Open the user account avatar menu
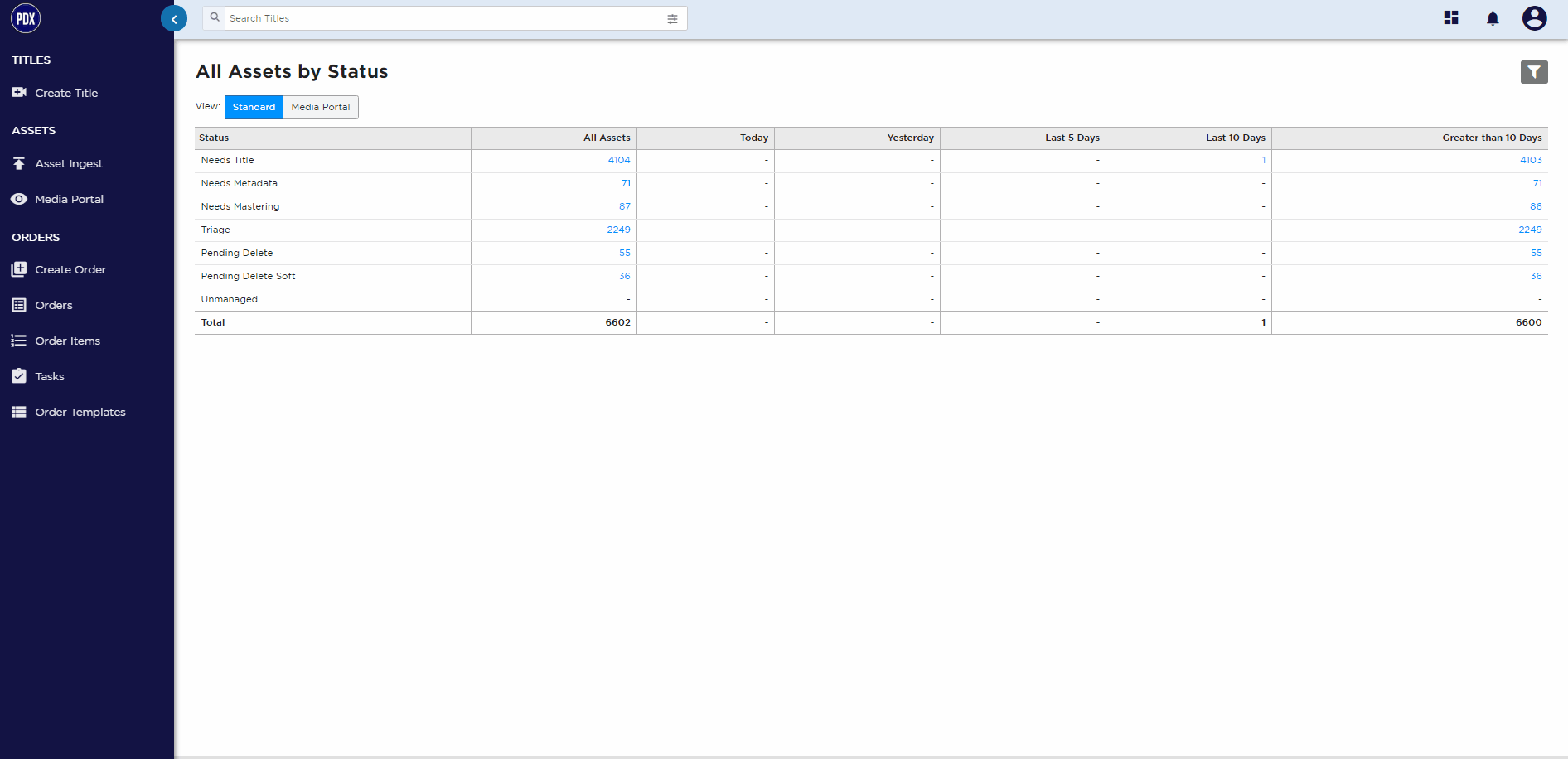Viewport: 1568px width, 759px height. (x=1535, y=17)
